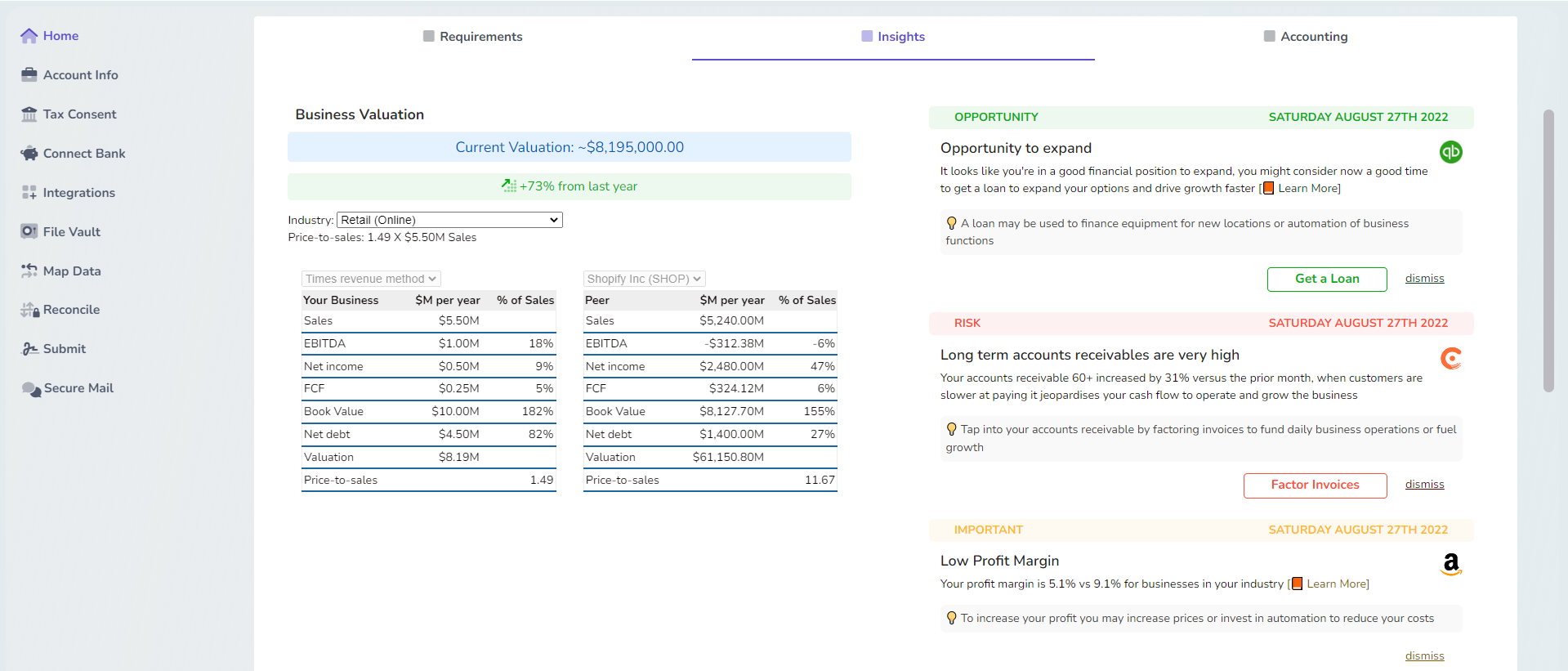The image size is (1568, 671).
Task: Click the QuickBooks logo in Opportunity card
Action: point(1451,152)
